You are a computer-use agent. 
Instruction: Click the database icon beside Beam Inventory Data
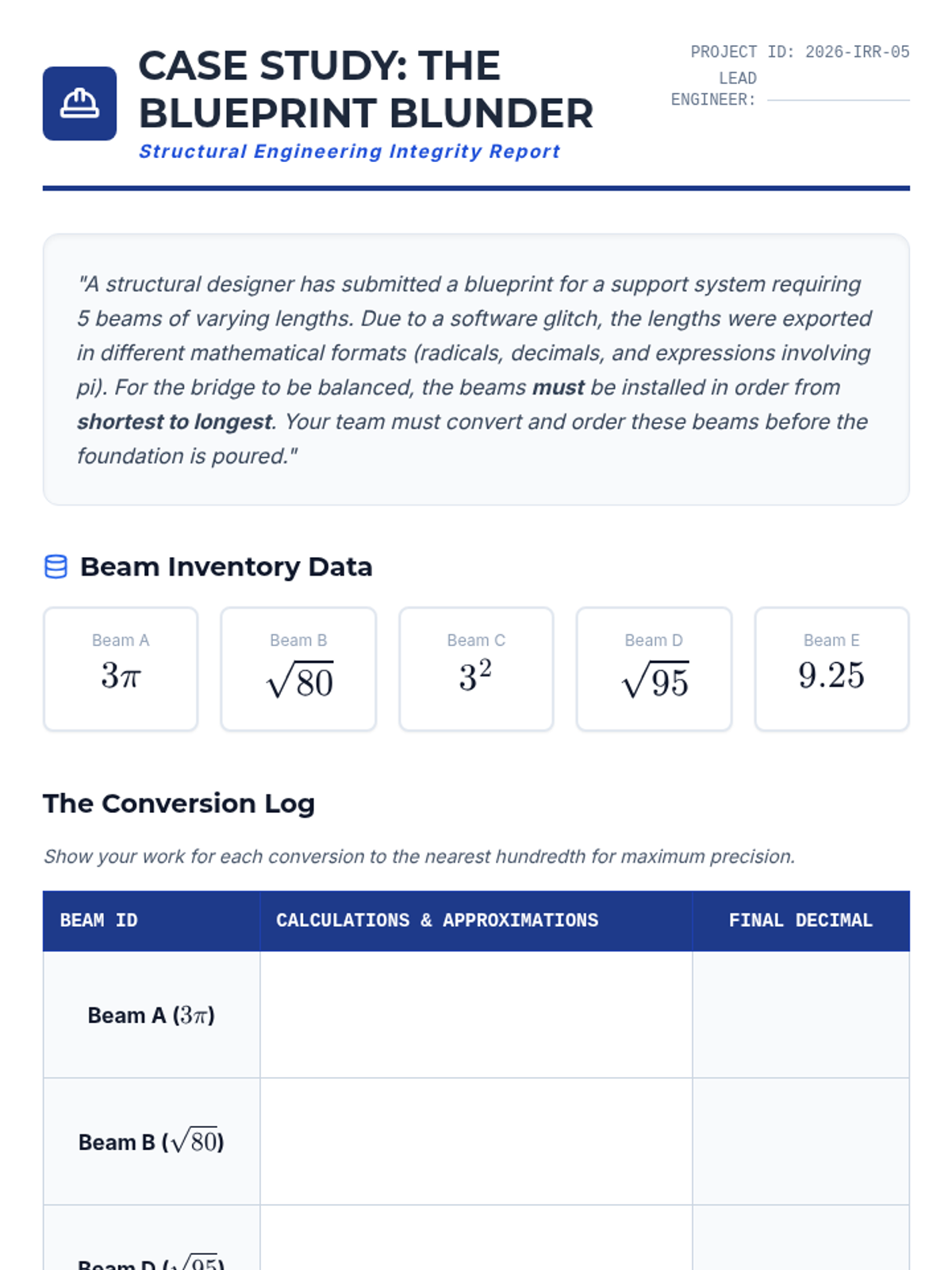click(56, 567)
